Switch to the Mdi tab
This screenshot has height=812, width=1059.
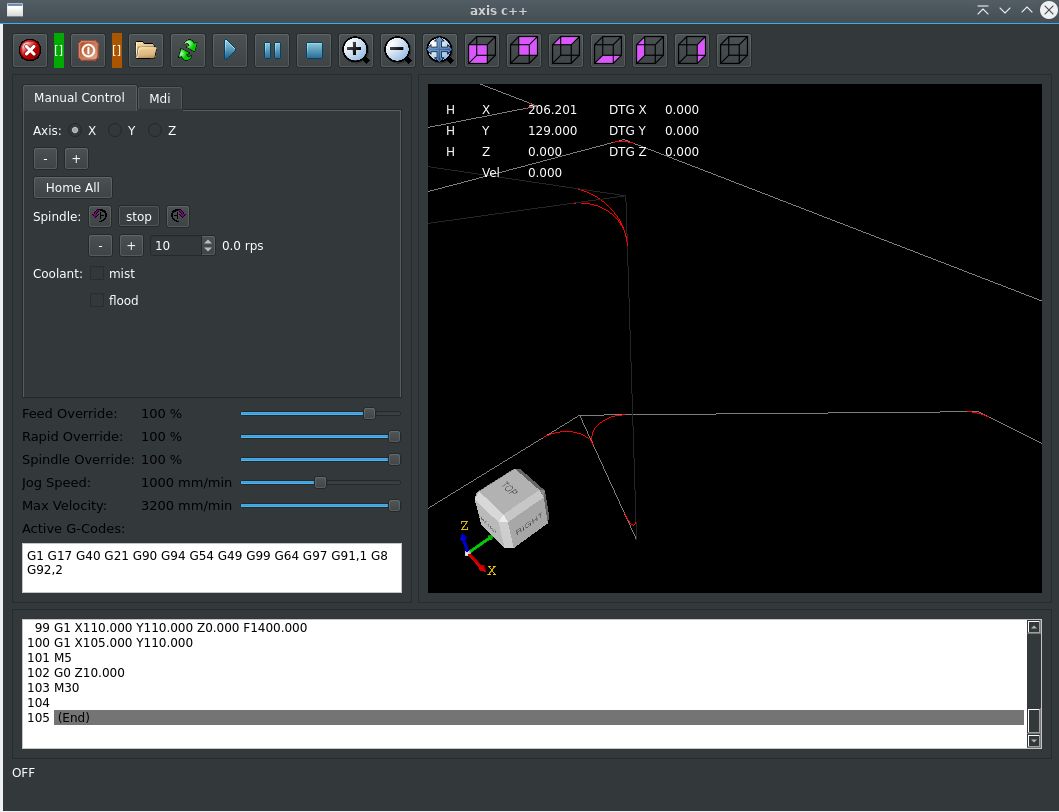coord(159,99)
